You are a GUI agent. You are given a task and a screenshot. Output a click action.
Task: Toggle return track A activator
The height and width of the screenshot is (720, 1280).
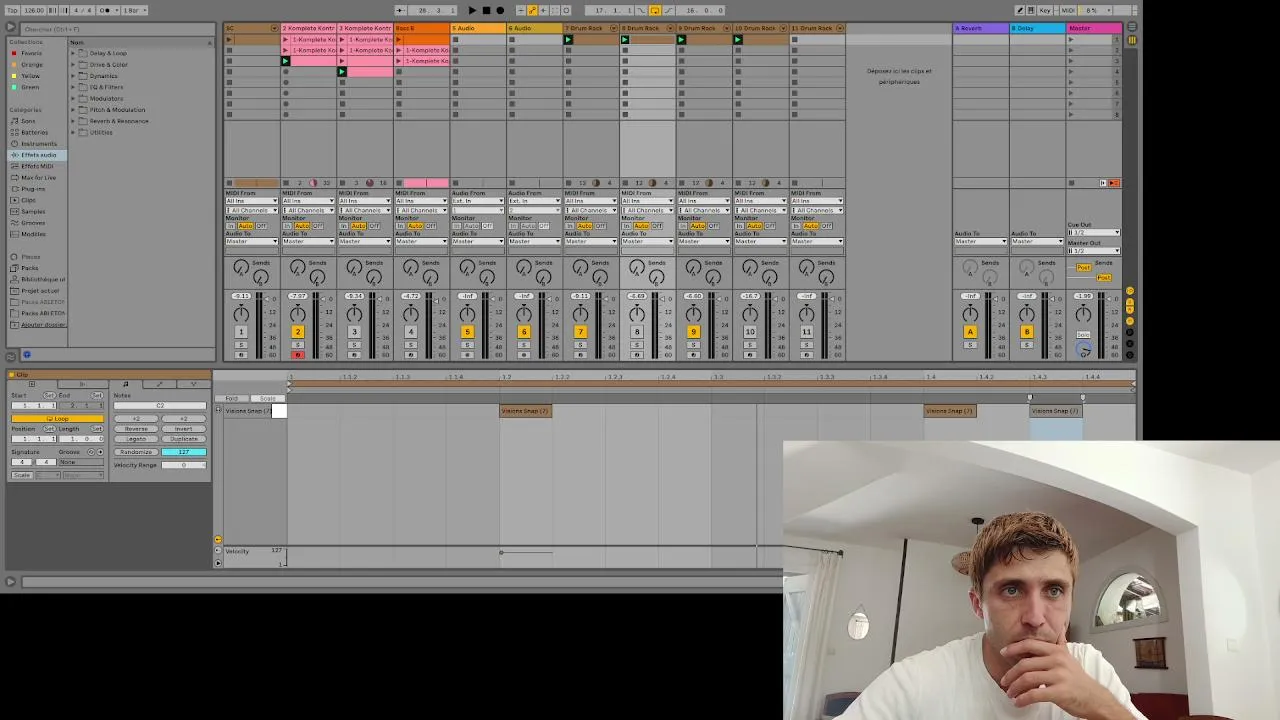pos(970,332)
